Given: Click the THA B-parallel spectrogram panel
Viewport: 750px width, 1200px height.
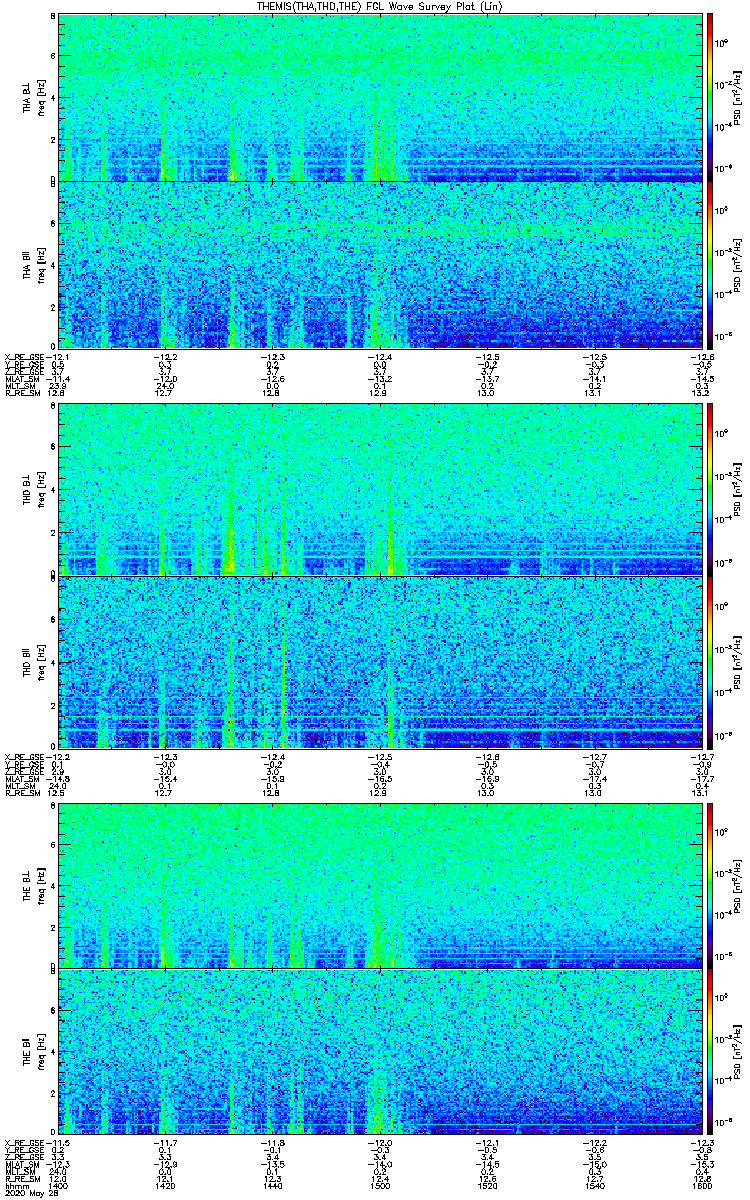Looking at the screenshot, I should tap(378, 264).
